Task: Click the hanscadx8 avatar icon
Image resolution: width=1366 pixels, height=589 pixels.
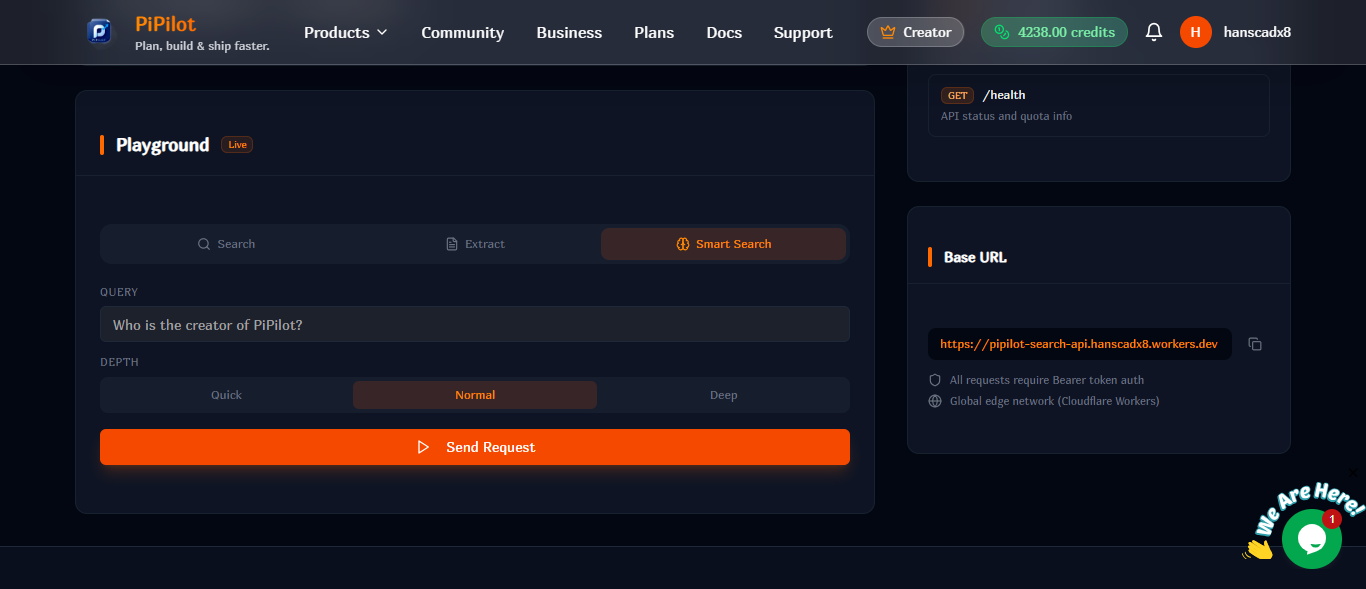Action: pyautogui.click(x=1195, y=31)
